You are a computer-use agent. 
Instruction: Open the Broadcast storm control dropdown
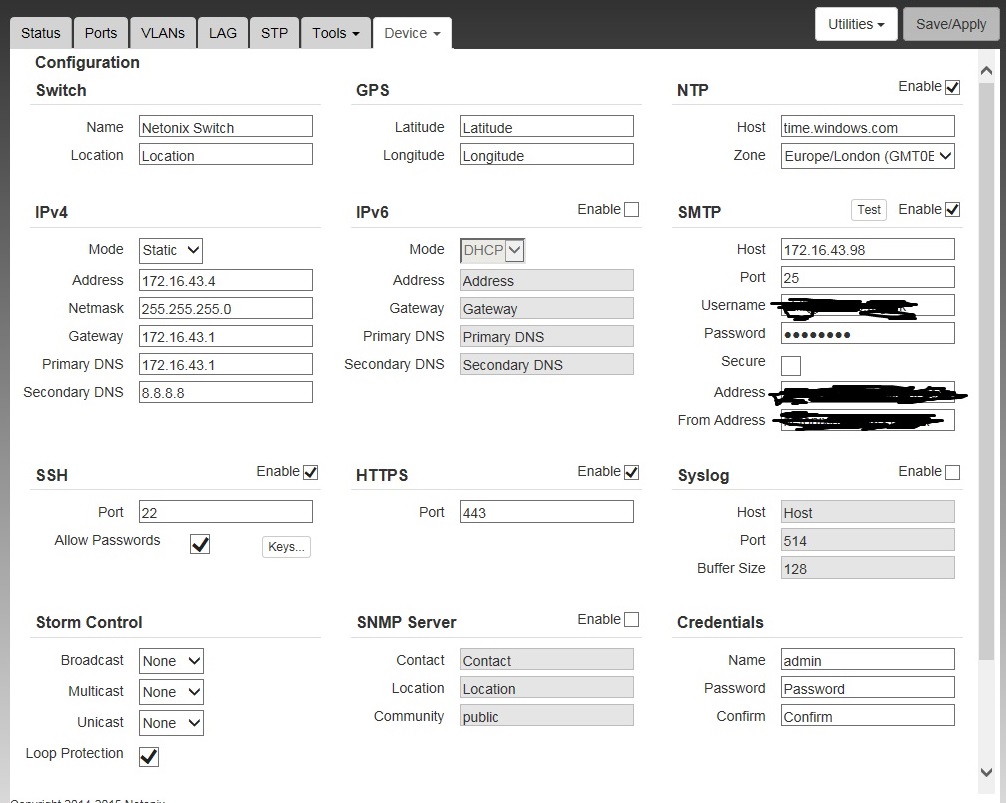(170, 660)
